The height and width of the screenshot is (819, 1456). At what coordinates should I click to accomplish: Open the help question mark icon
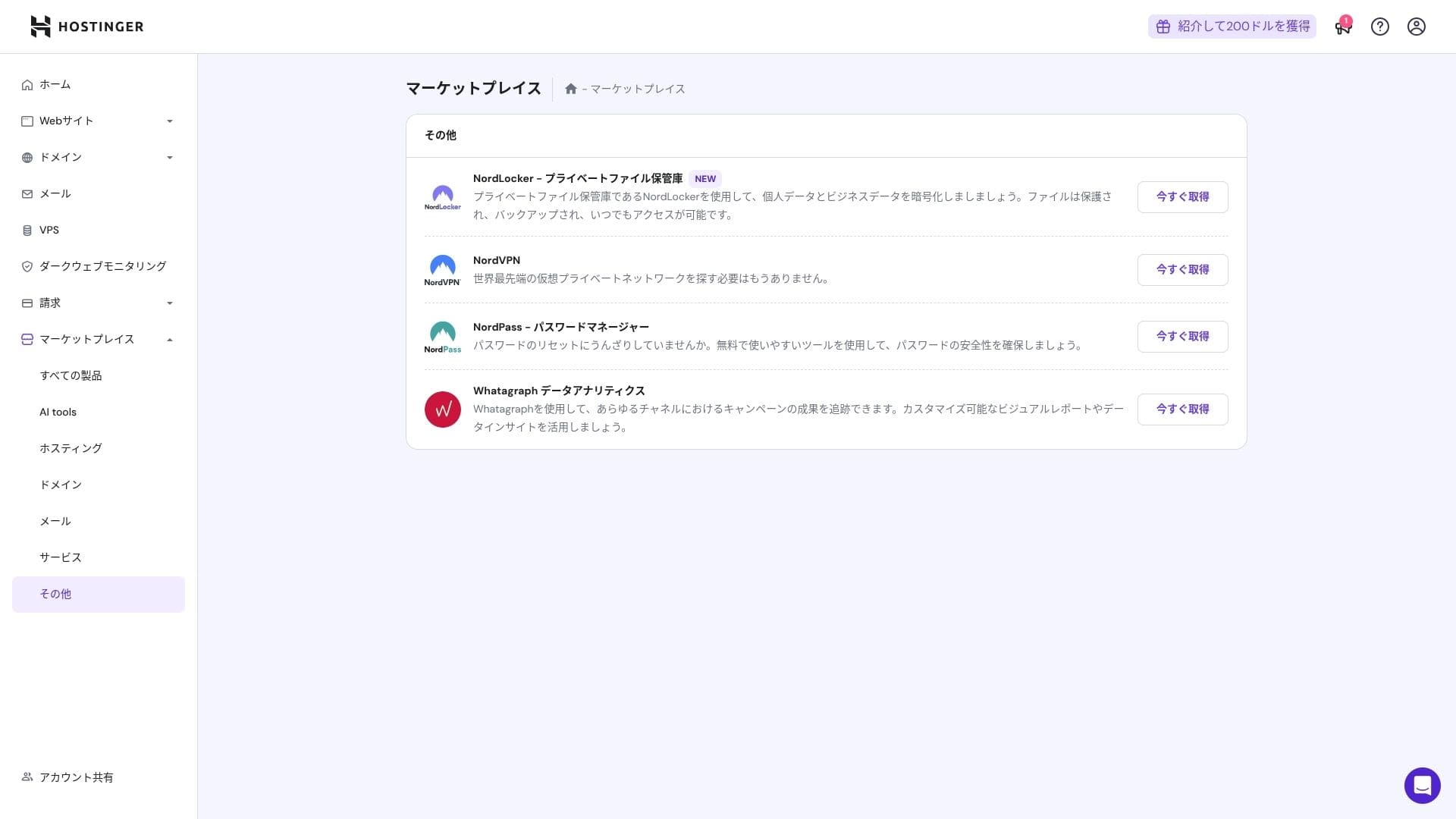click(1380, 27)
